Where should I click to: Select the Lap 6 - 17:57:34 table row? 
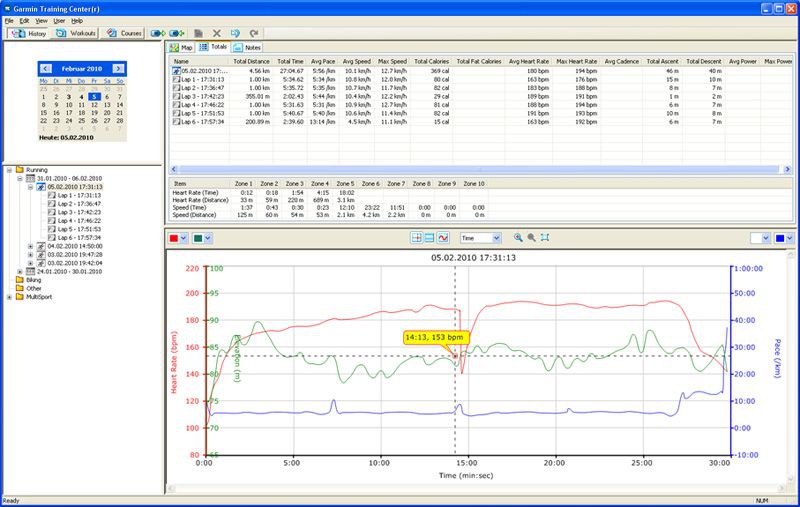(482, 122)
